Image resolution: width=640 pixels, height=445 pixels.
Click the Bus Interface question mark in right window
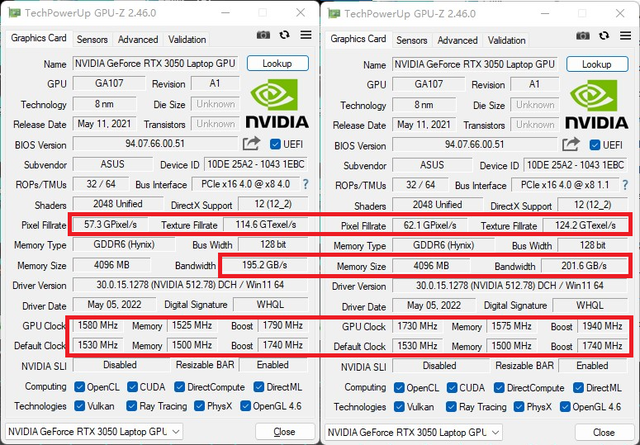click(x=625, y=185)
